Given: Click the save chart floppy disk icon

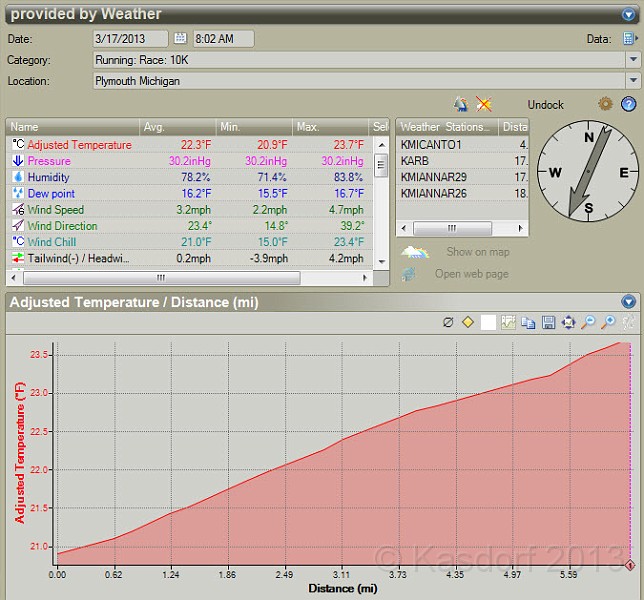Looking at the screenshot, I should click(x=548, y=322).
